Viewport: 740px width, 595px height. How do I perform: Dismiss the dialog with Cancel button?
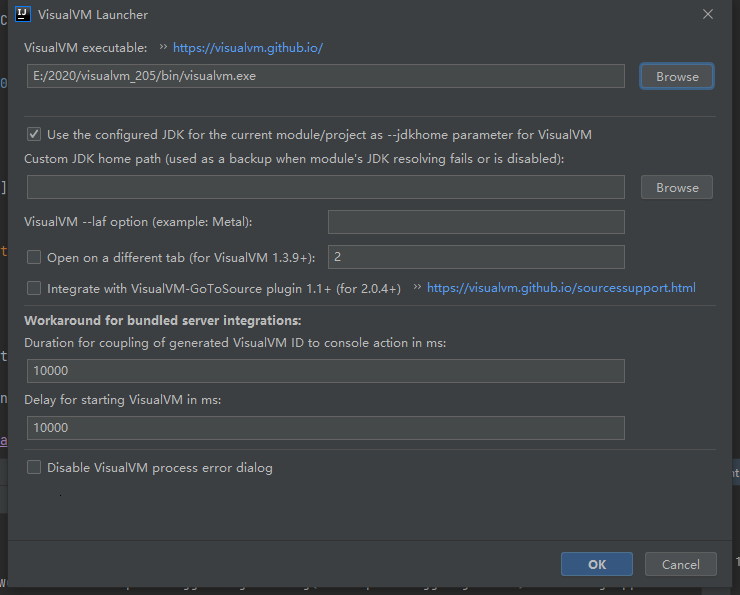point(681,564)
